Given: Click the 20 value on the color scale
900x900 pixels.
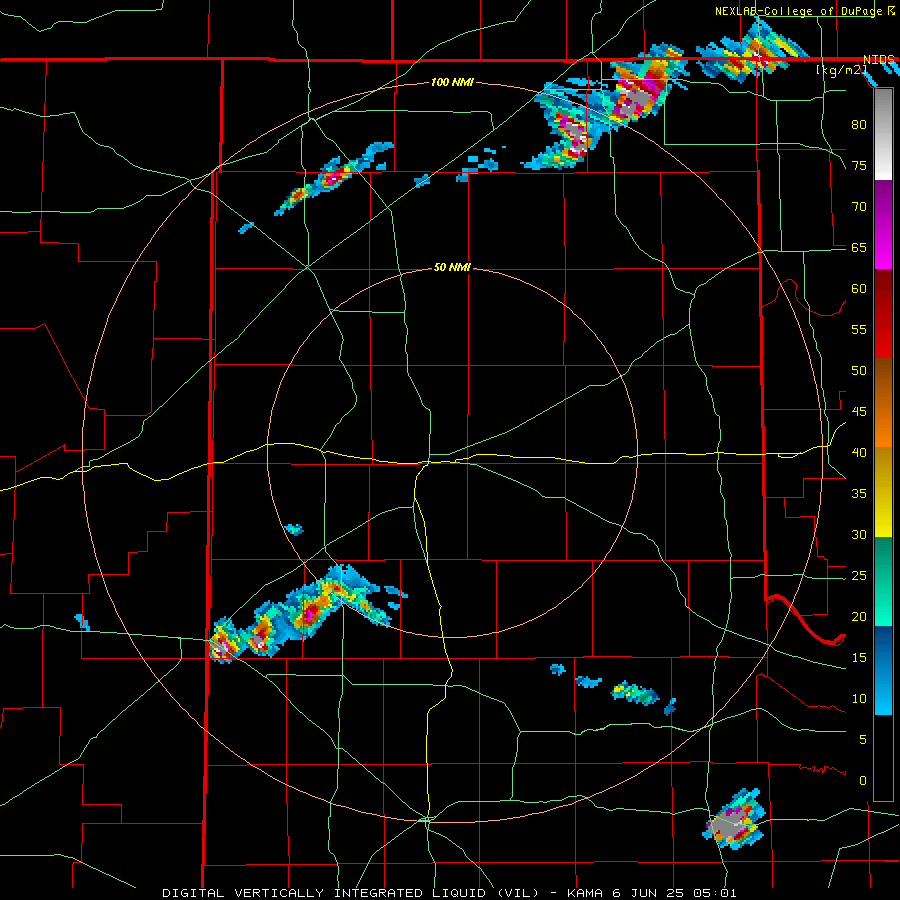Looking at the screenshot, I should click(x=859, y=616).
